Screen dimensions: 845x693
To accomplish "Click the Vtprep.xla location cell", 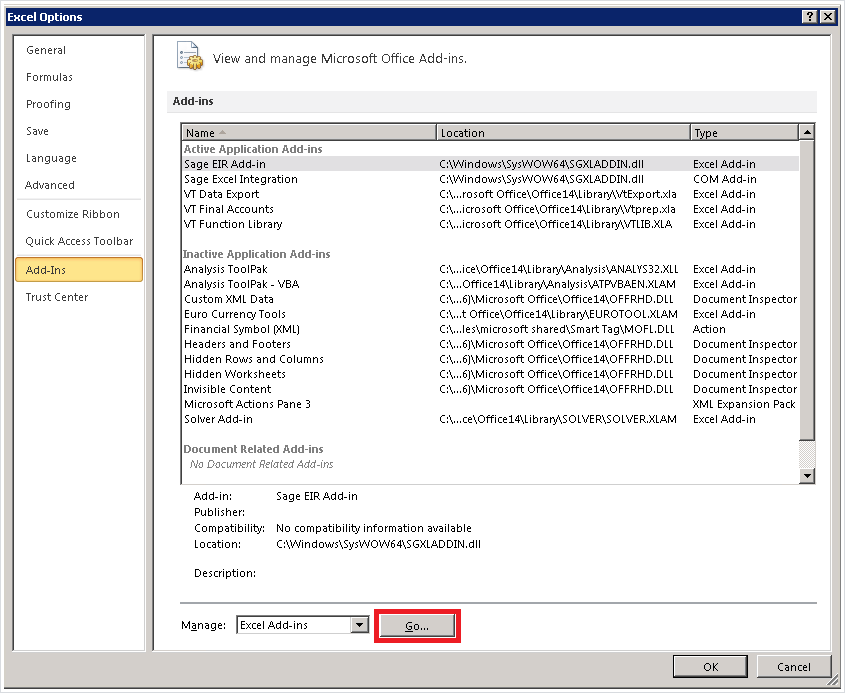I will 557,209.
